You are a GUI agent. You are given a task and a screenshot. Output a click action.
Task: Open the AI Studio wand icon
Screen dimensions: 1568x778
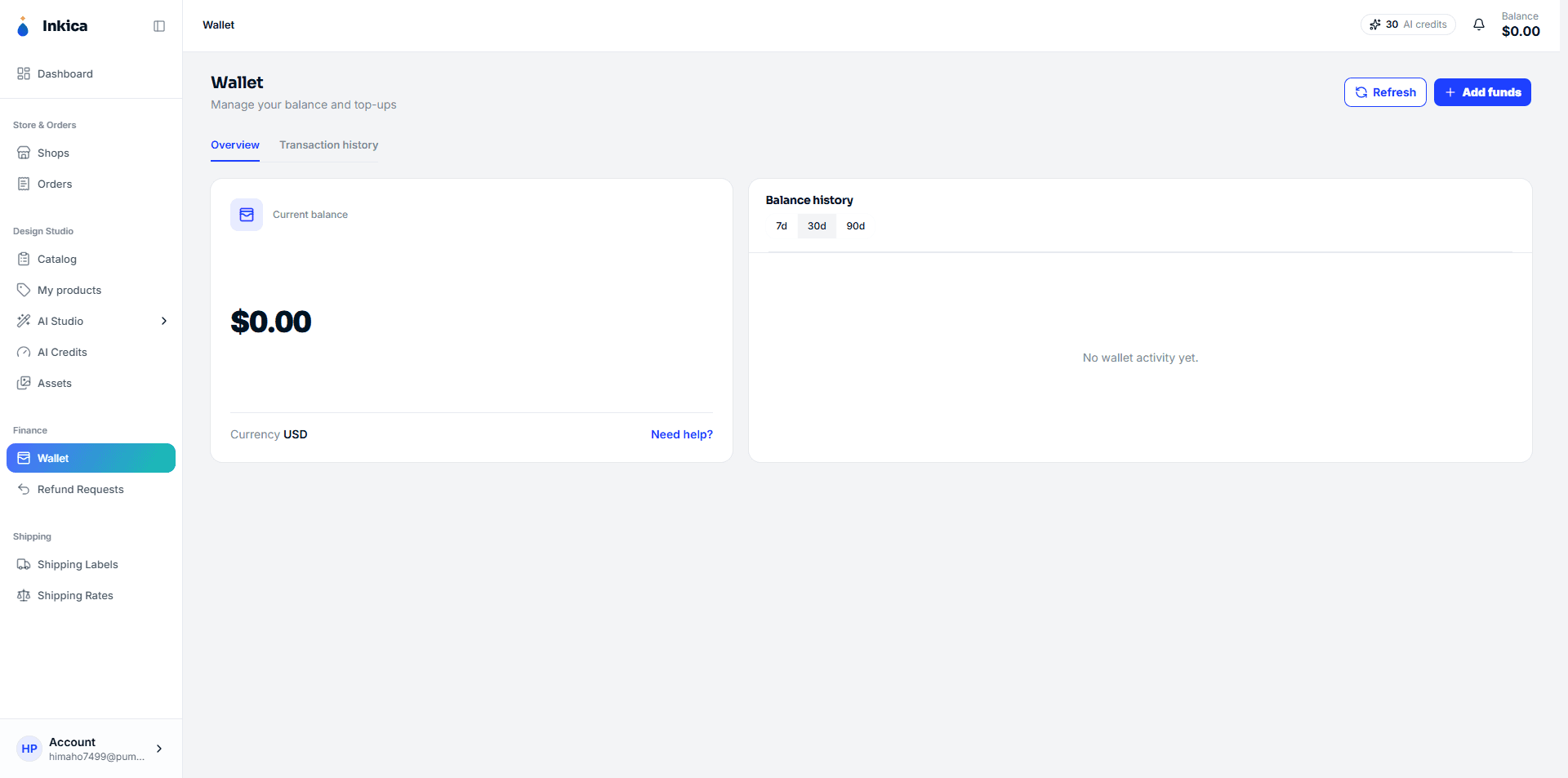tap(24, 321)
